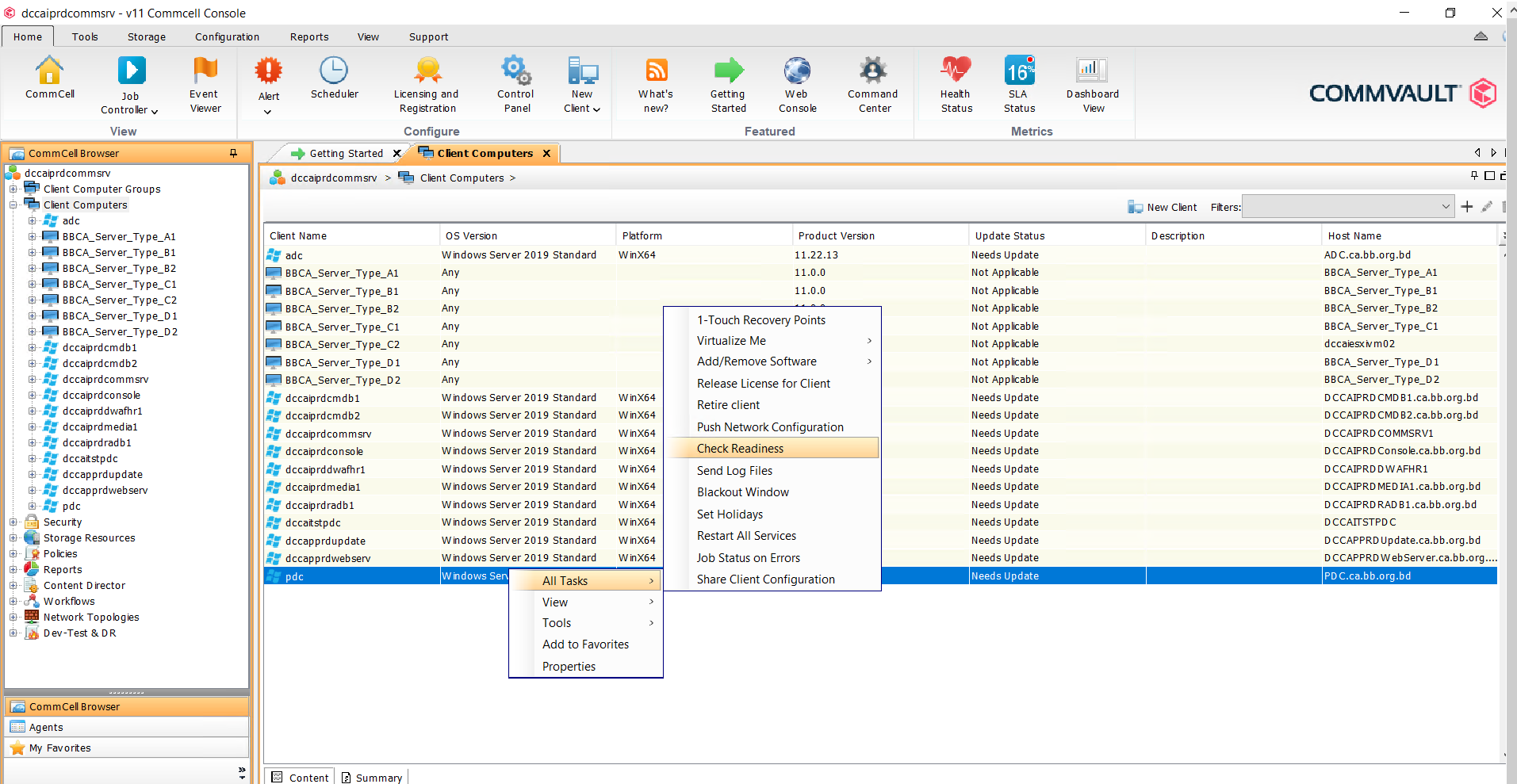This screenshot has height=784, width=1517.
Task: Switch to the Content bottom tab
Action: pyautogui.click(x=300, y=778)
